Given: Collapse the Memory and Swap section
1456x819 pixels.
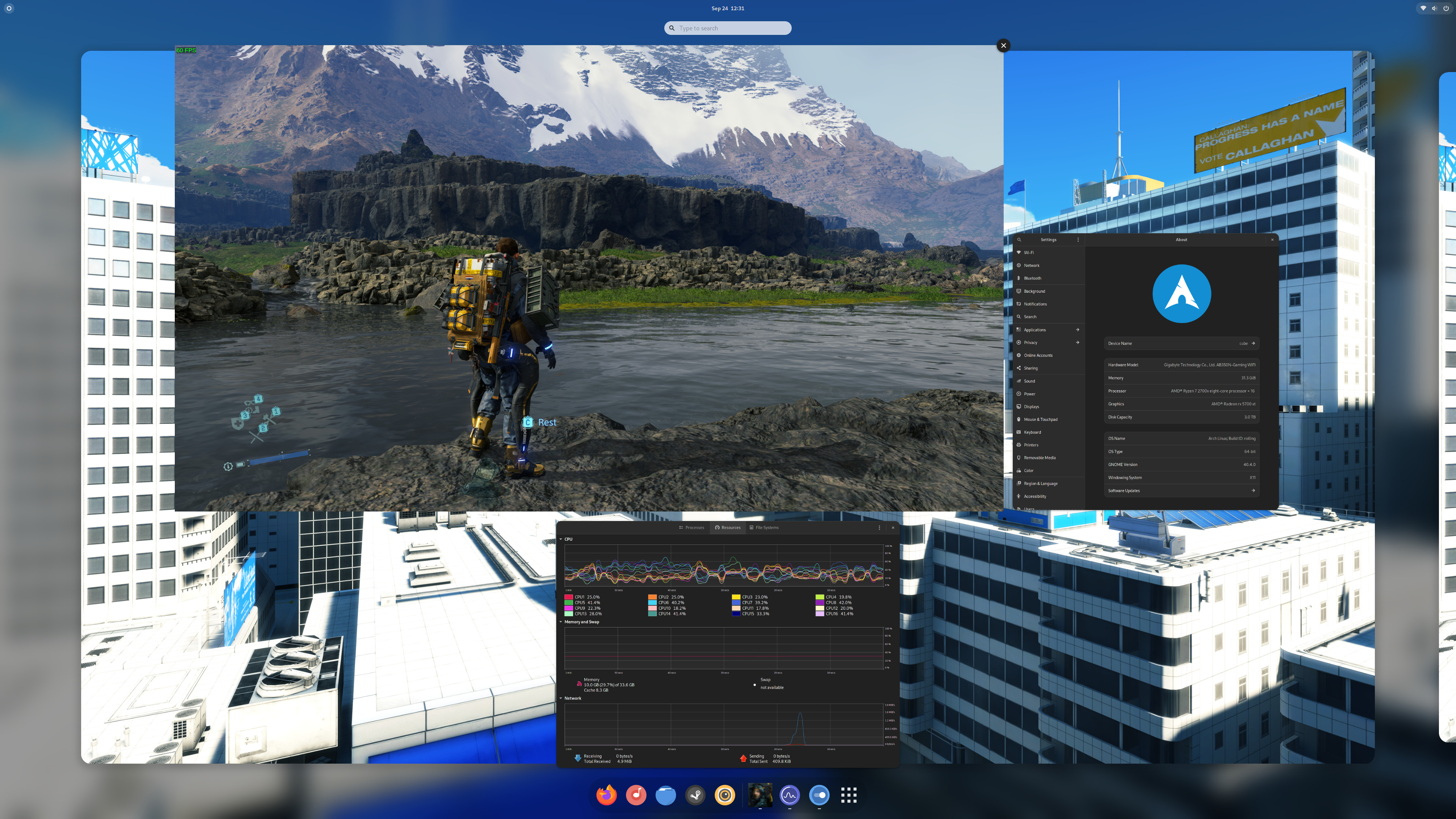Looking at the screenshot, I should pos(561,622).
